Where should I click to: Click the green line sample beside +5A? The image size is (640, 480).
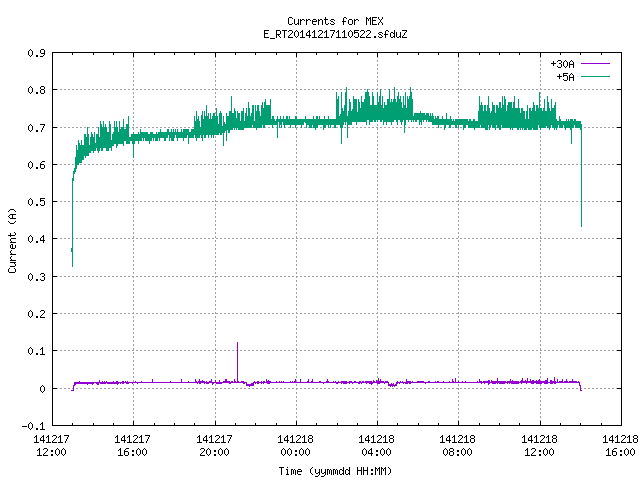595,76
